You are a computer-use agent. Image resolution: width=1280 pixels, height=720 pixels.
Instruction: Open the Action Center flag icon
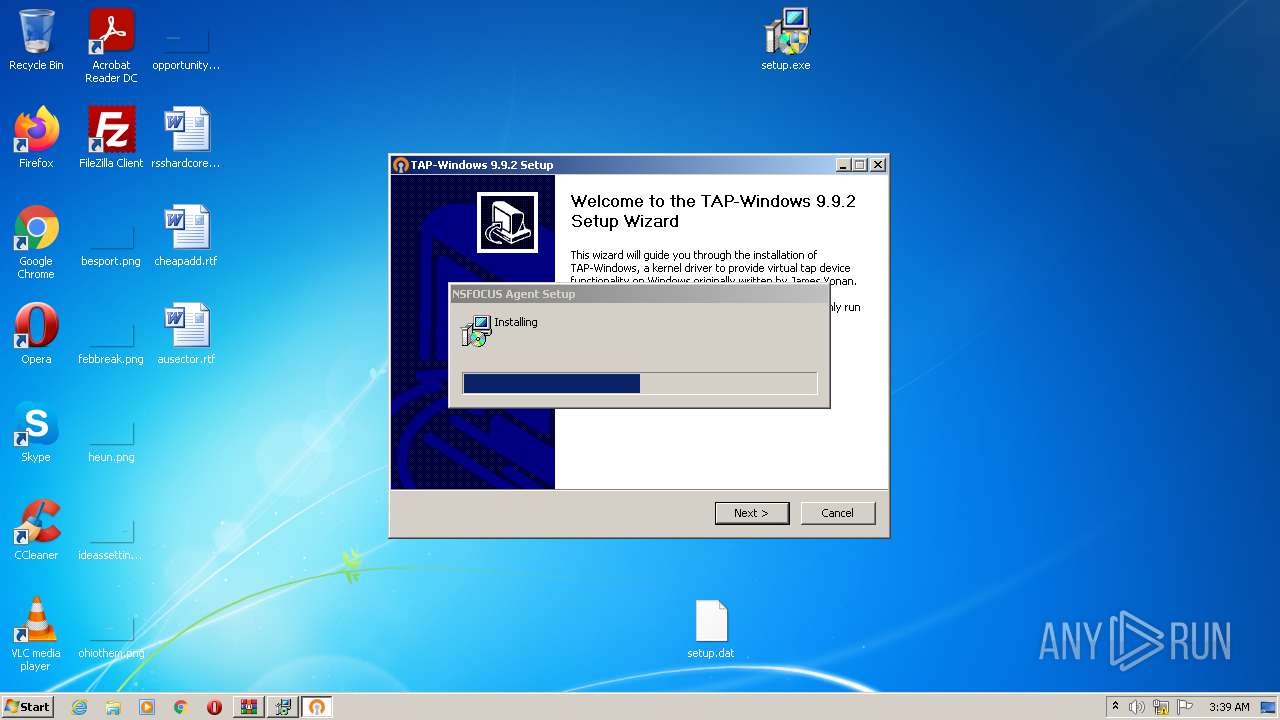(x=1185, y=707)
